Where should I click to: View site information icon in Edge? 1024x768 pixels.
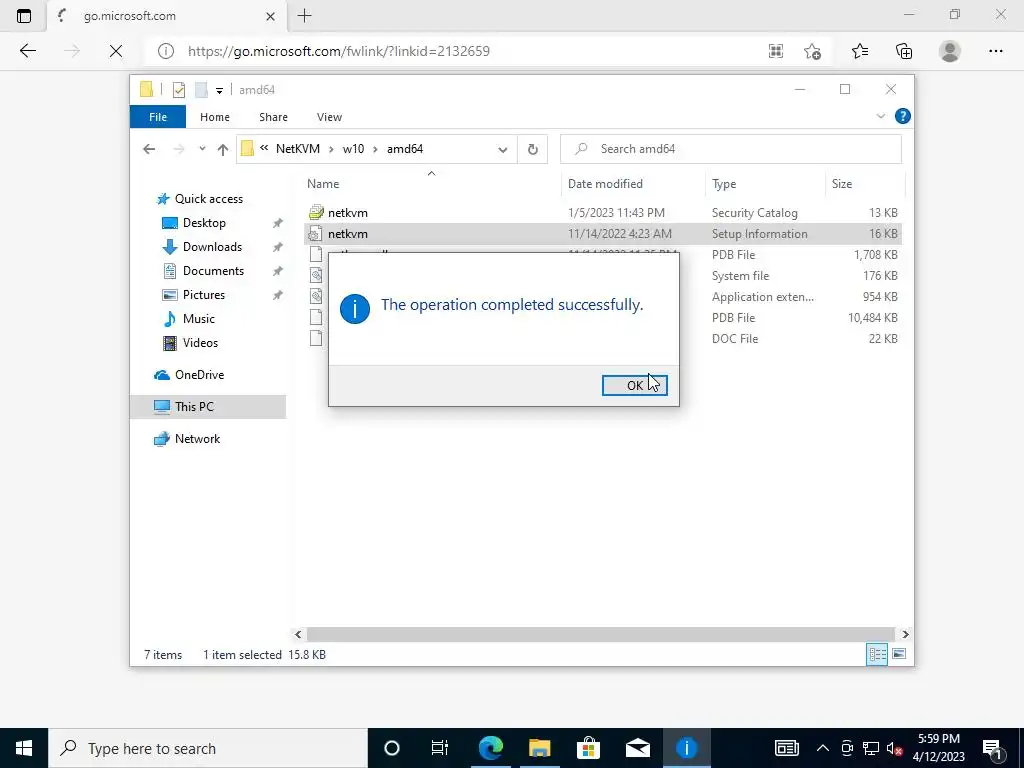click(166, 51)
